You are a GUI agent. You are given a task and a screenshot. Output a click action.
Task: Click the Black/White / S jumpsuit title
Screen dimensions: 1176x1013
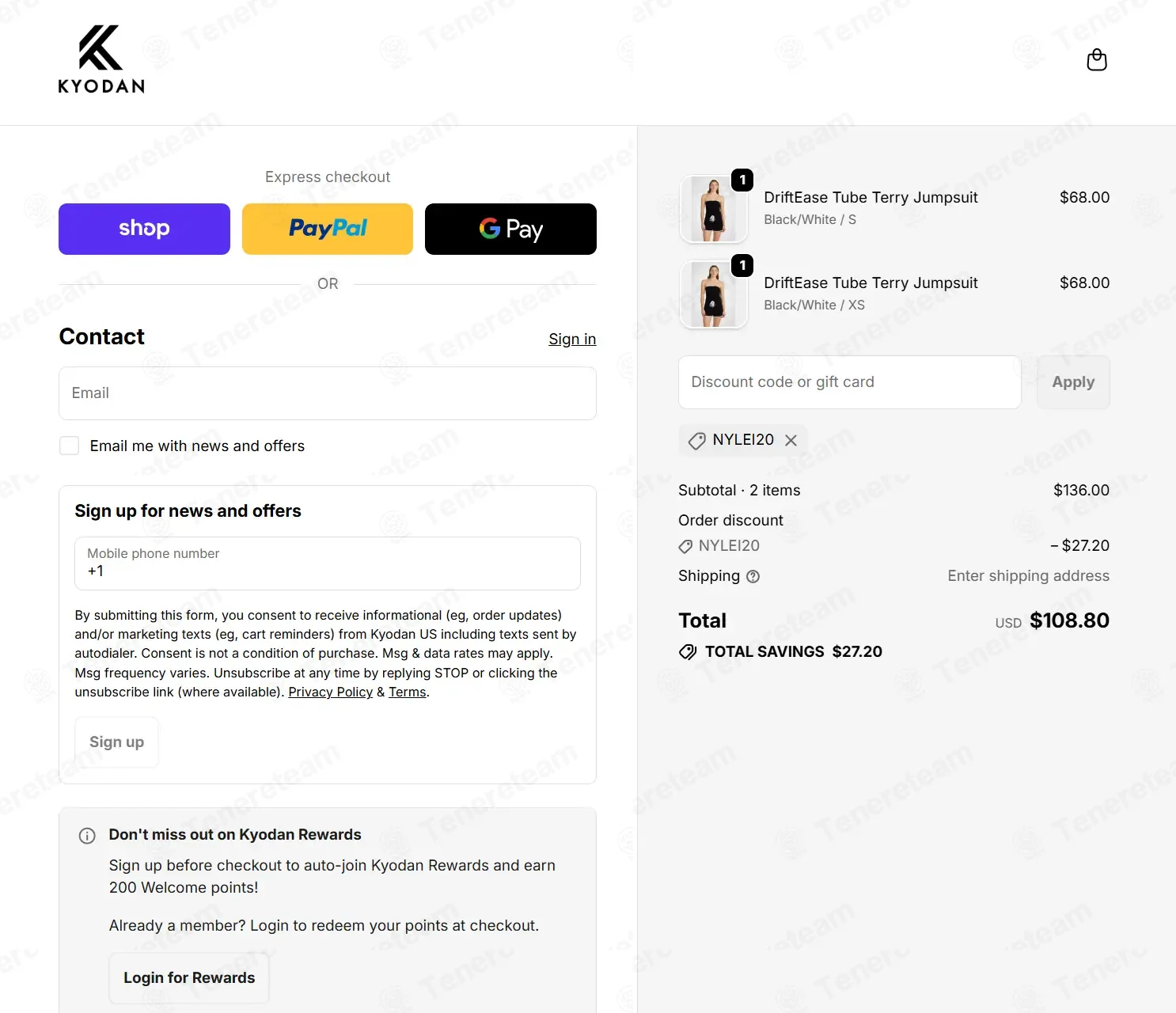tap(871, 198)
